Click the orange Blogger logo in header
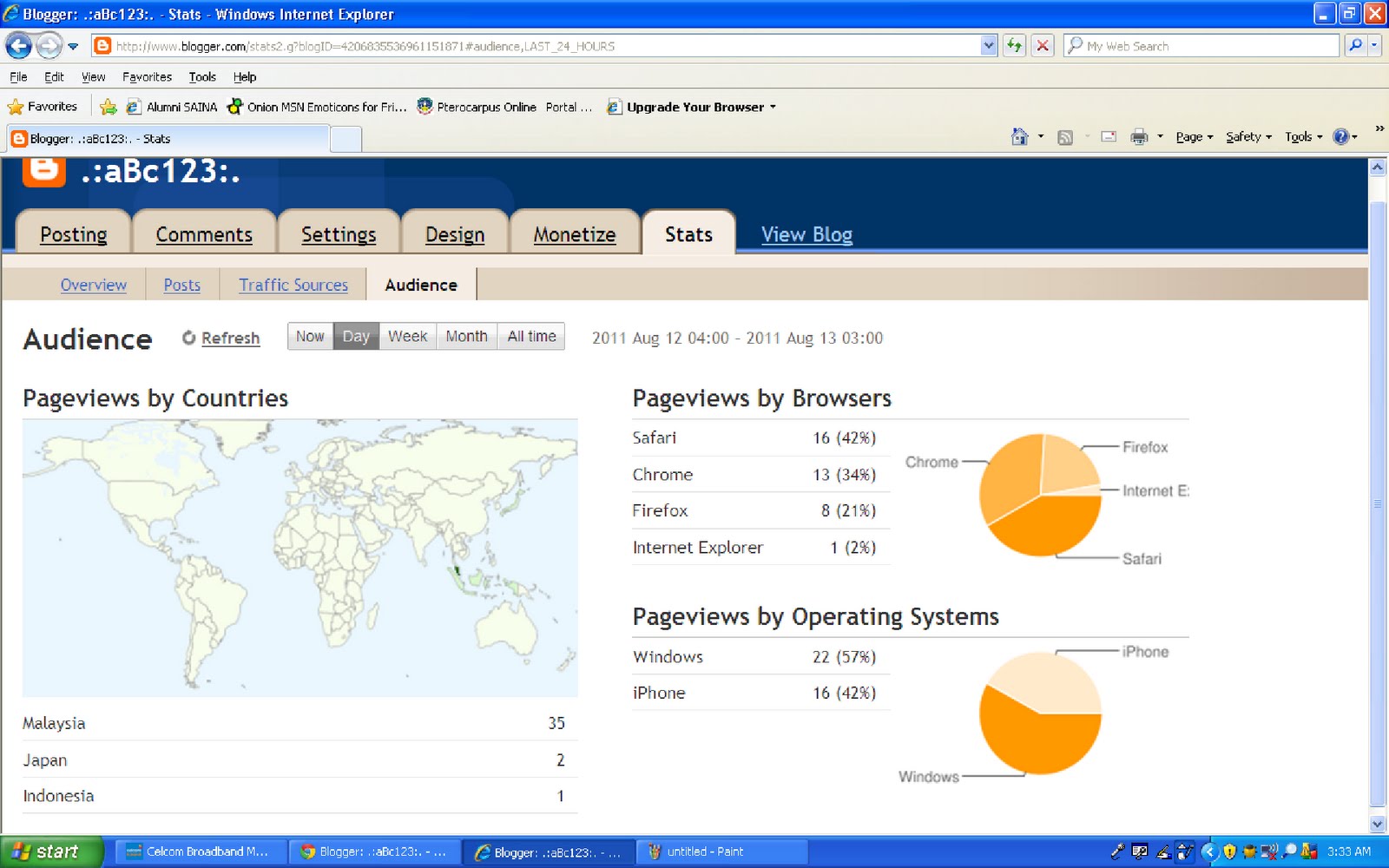The height and width of the screenshot is (868, 1389). 44,171
